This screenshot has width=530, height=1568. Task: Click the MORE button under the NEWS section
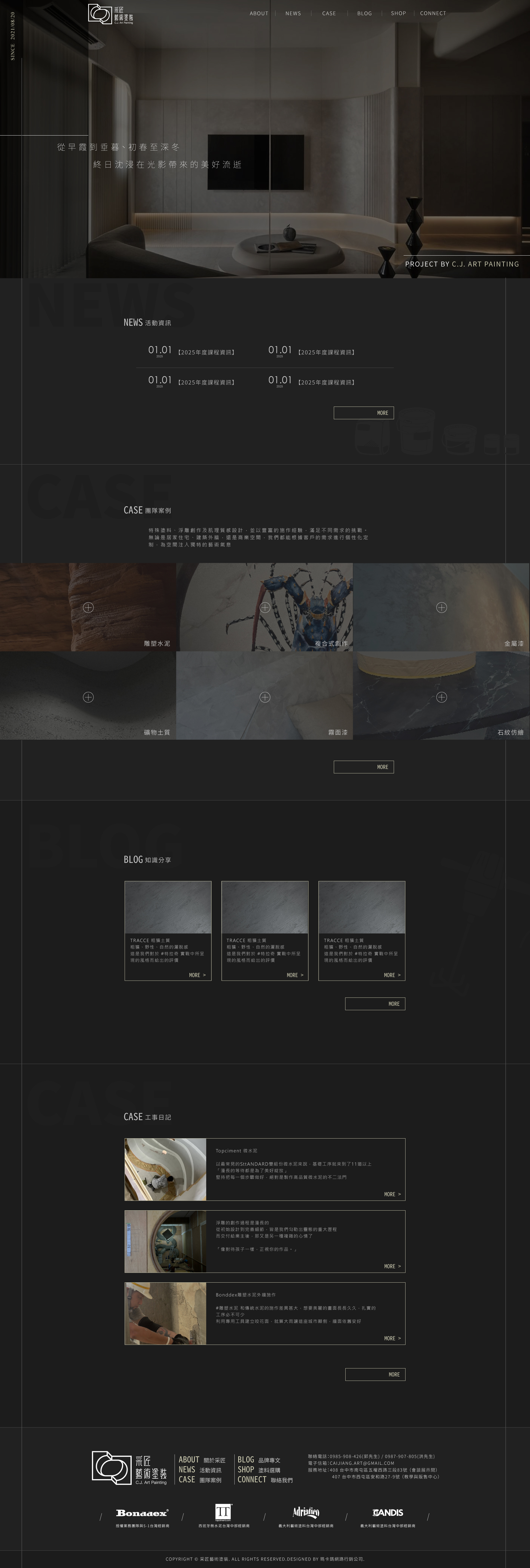(363, 413)
